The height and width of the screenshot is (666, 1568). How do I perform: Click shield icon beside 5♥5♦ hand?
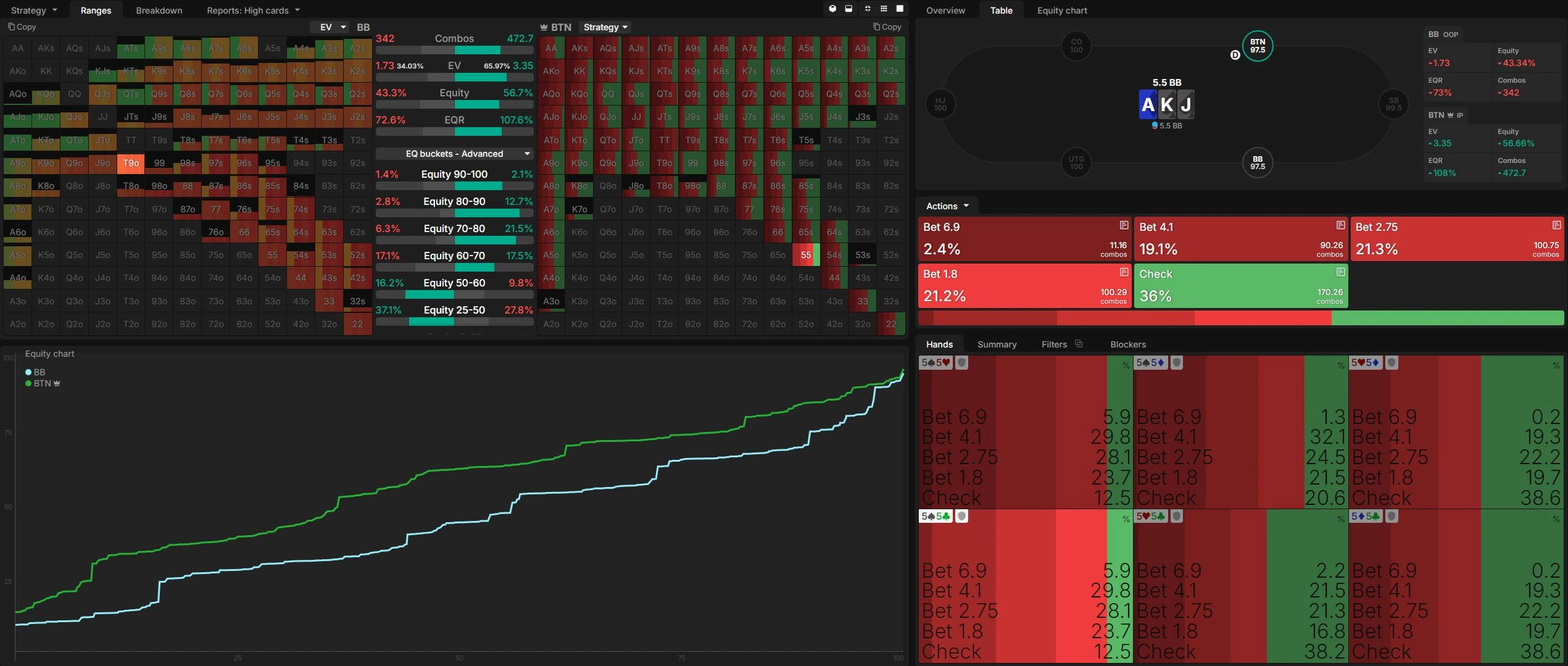coord(1392,363)
